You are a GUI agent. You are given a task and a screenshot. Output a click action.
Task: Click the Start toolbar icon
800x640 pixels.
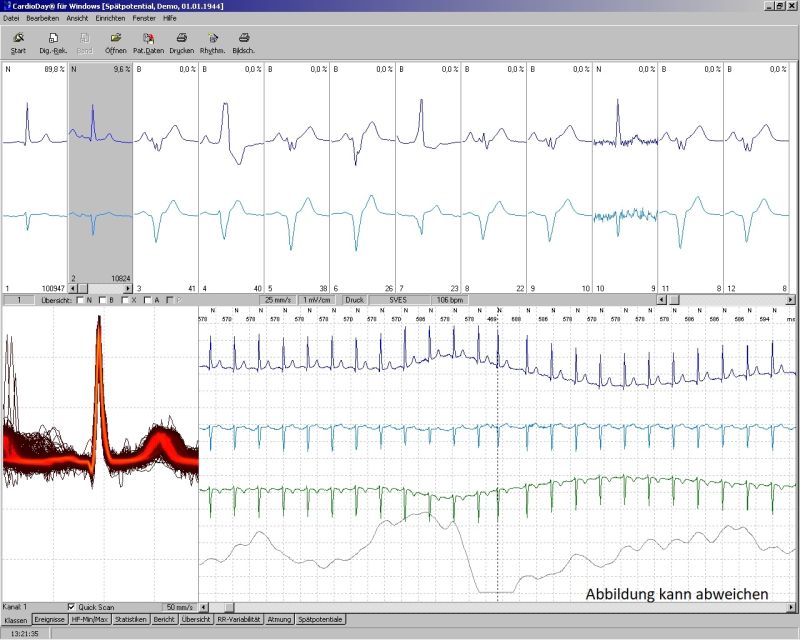(x=18, y=42)
